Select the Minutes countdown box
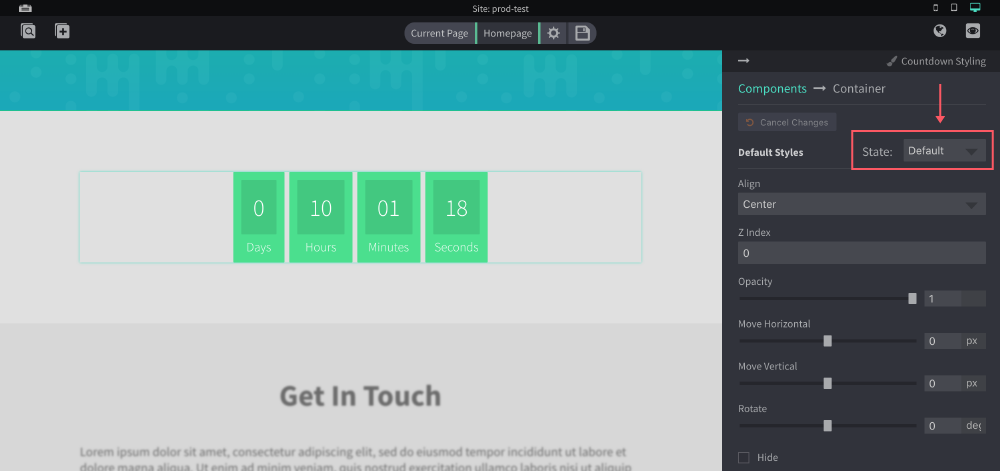 point(388,217)
